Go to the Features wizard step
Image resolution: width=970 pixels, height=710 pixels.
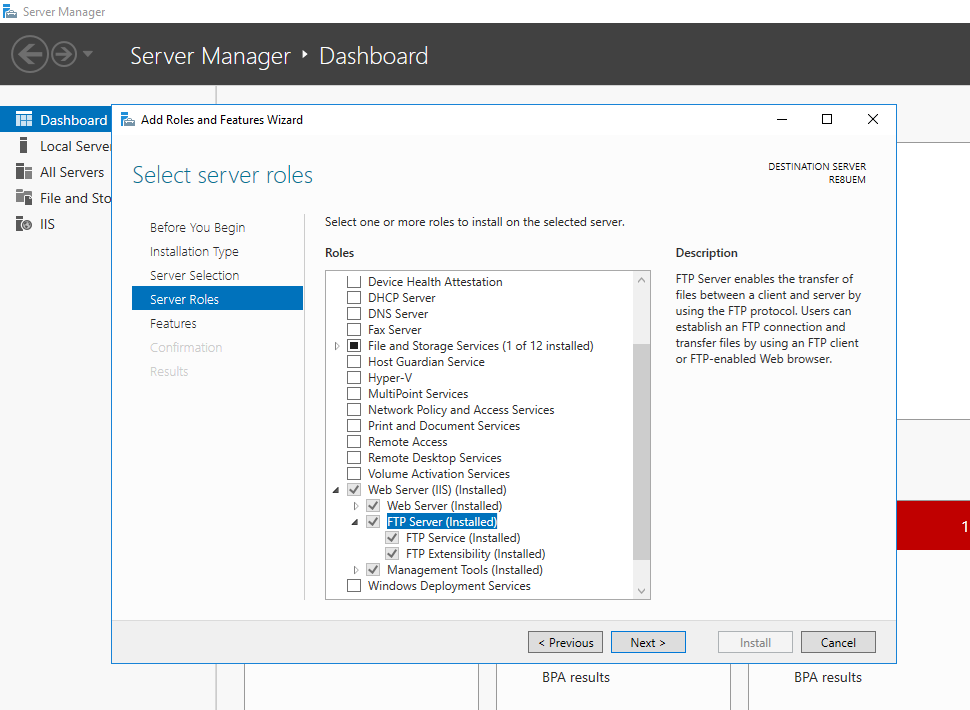click(171, 323)
